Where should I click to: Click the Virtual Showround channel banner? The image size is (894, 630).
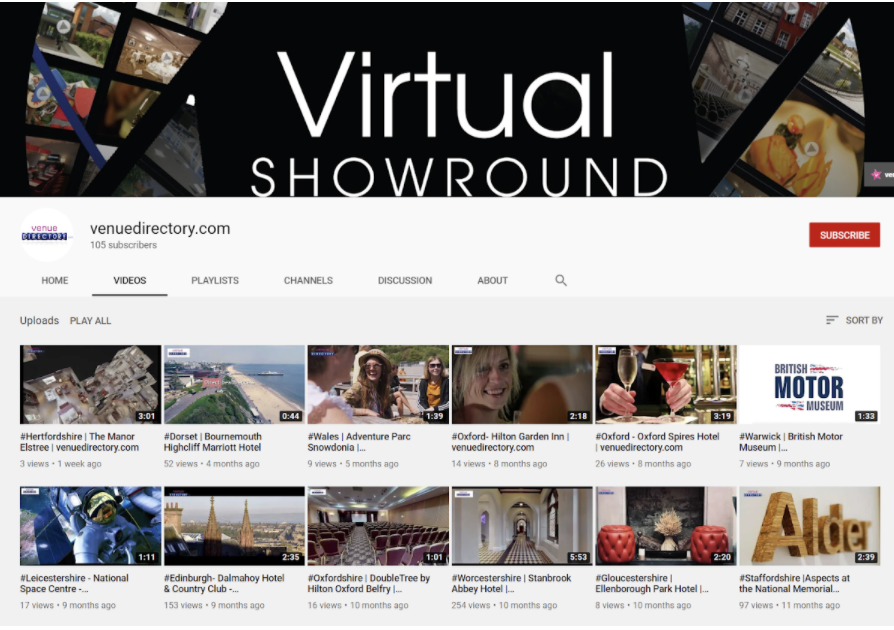447,98
